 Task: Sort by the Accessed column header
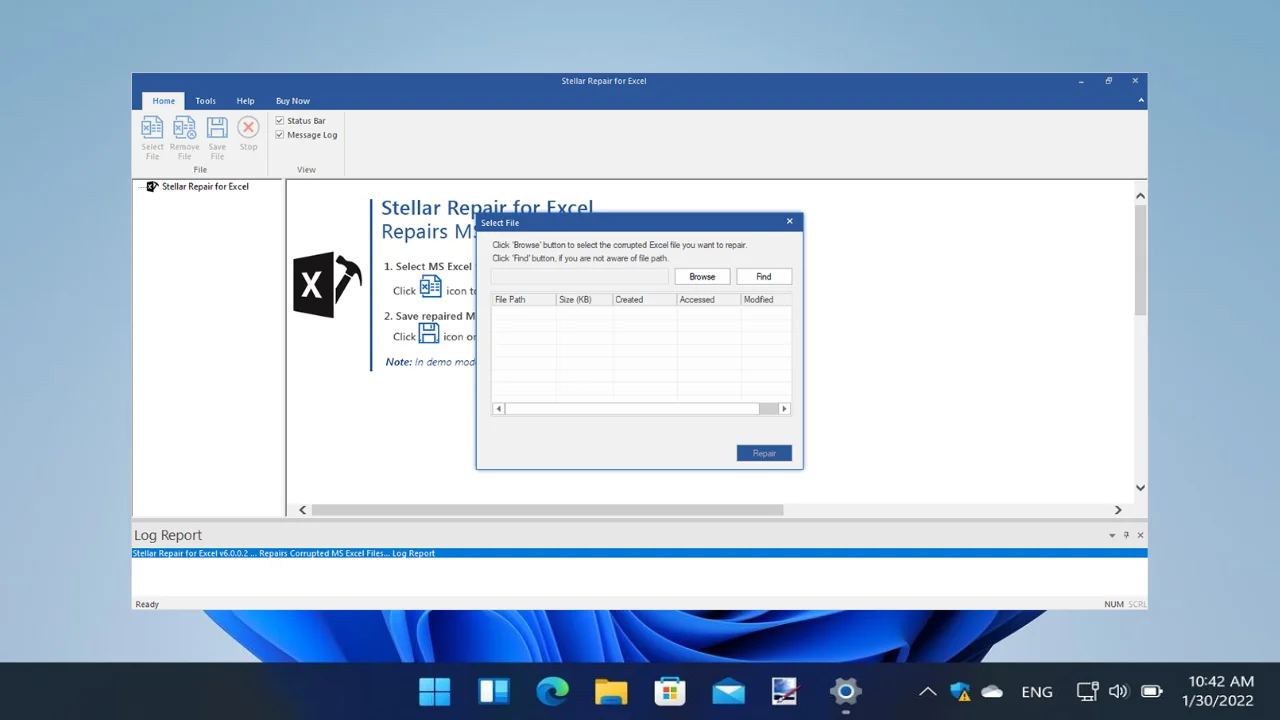point(708,299)
